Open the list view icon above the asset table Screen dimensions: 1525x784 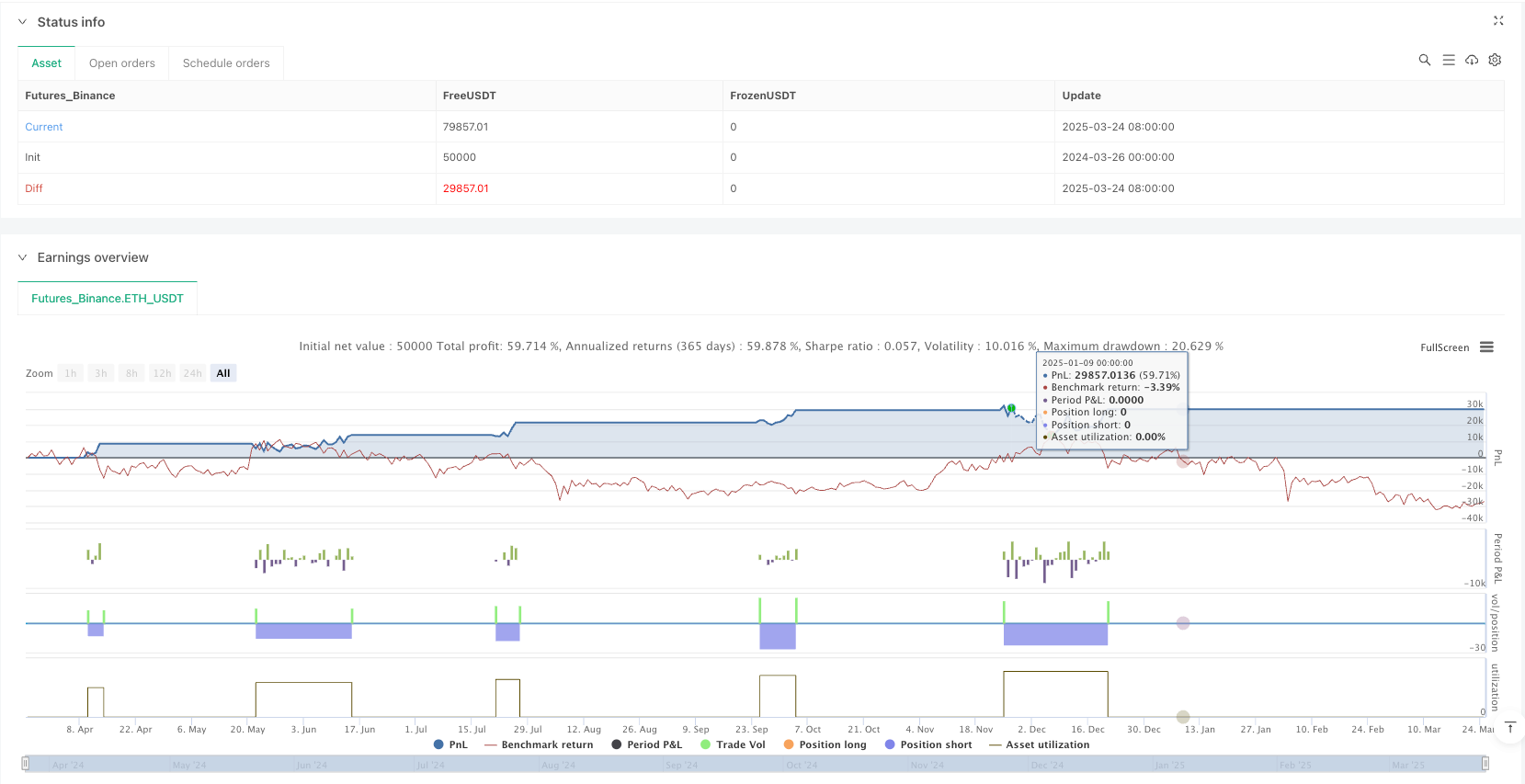point(1449,60)
